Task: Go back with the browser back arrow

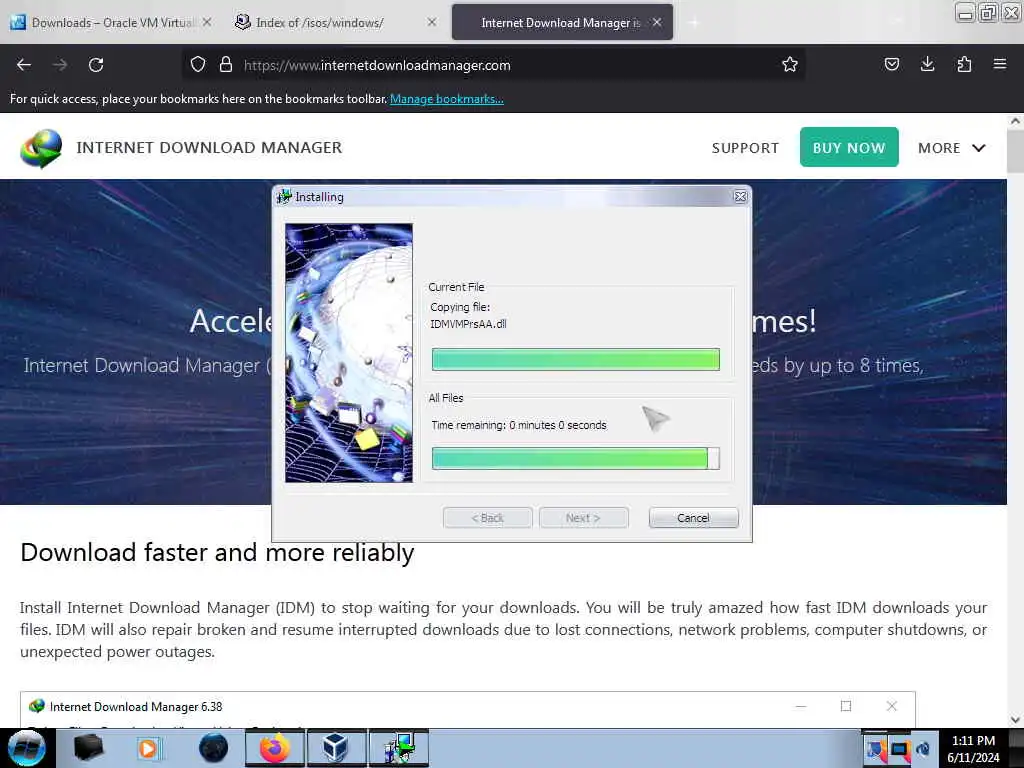Action: coord(24,65)
